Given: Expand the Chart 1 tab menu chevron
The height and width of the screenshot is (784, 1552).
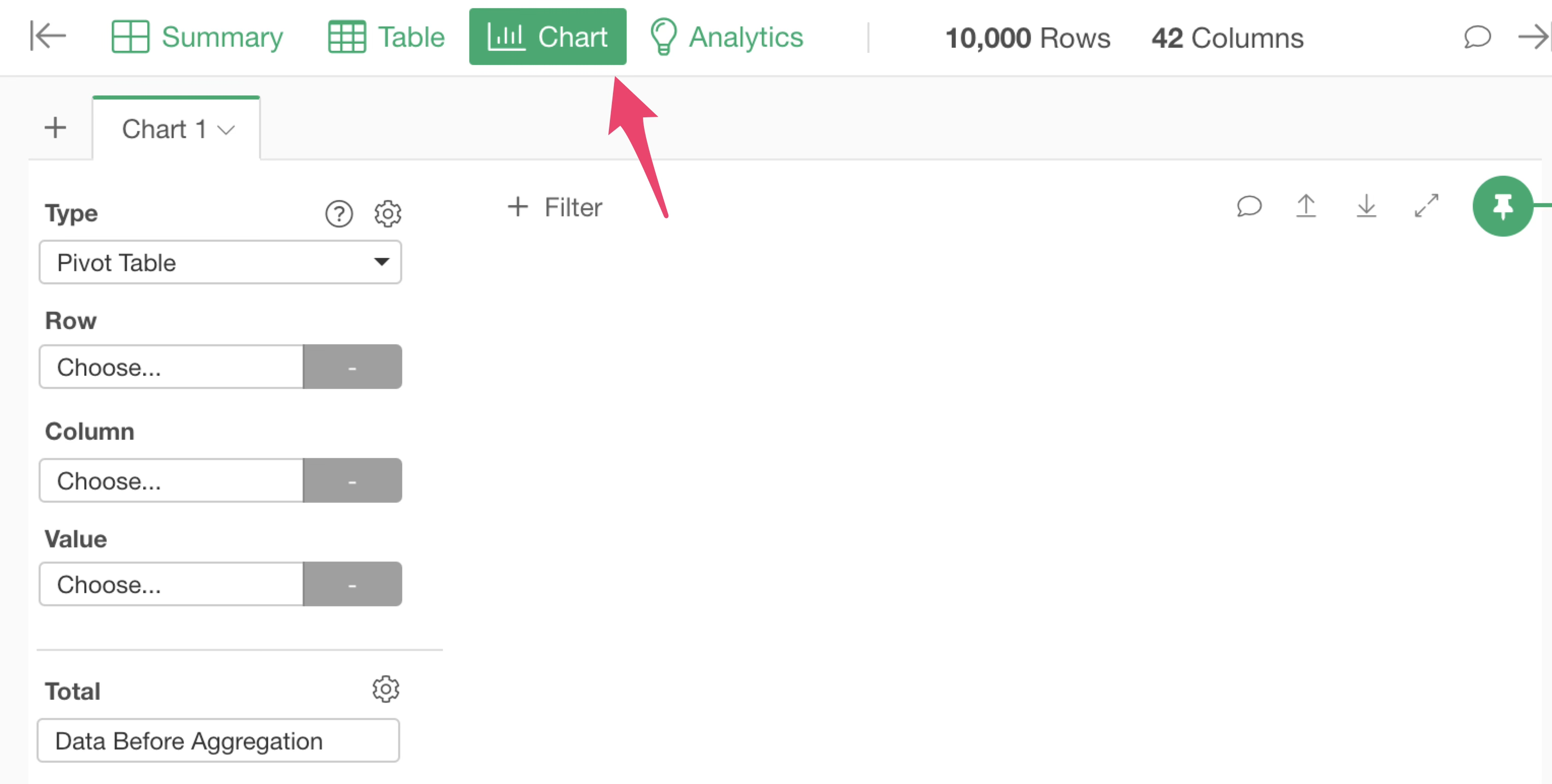Looking at the screenshot, I should point(226,130).
